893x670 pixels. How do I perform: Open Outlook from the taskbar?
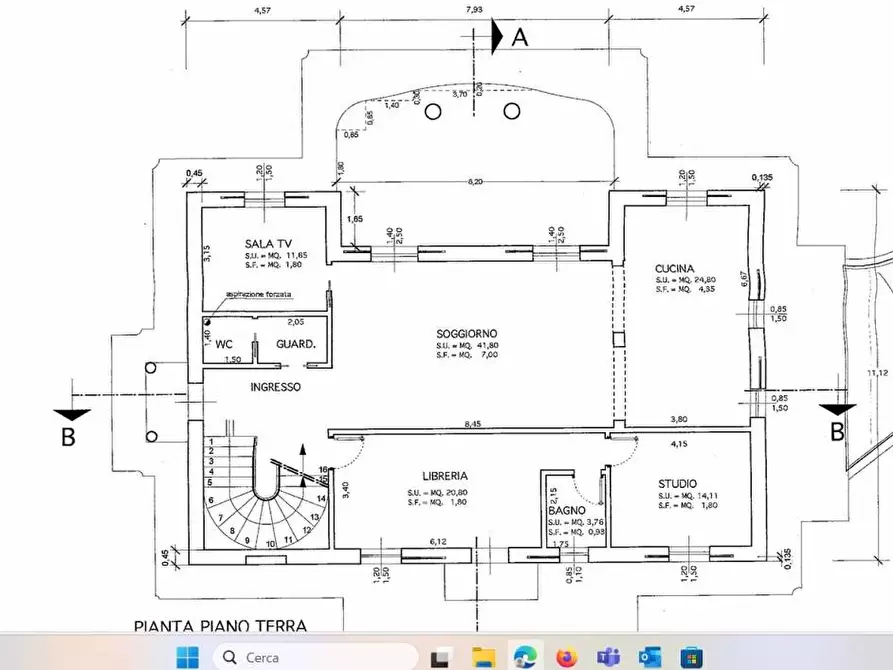[x=650, y=657]
